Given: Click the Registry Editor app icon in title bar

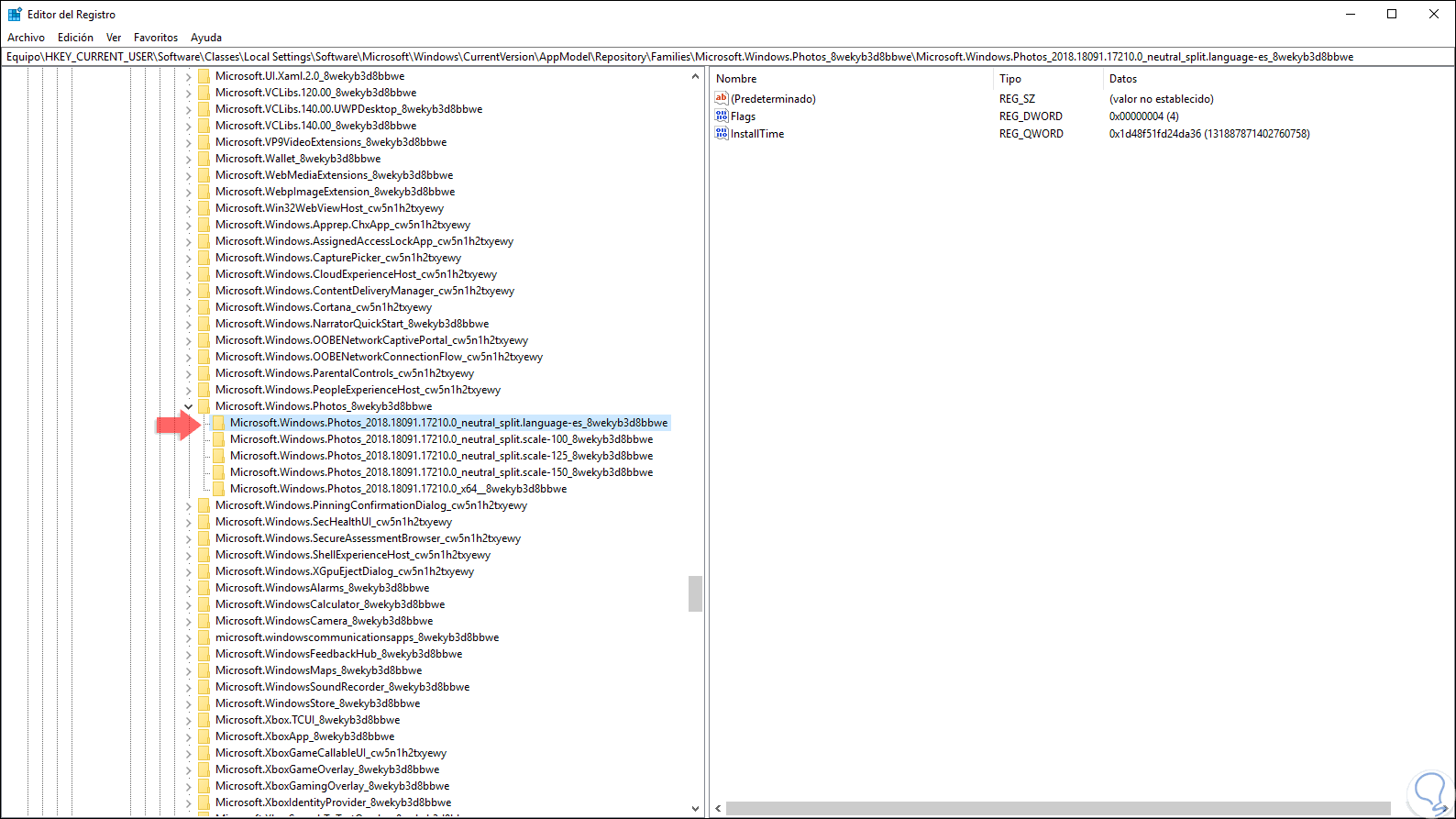Looking at the screenshot, I should pos(15,14).
